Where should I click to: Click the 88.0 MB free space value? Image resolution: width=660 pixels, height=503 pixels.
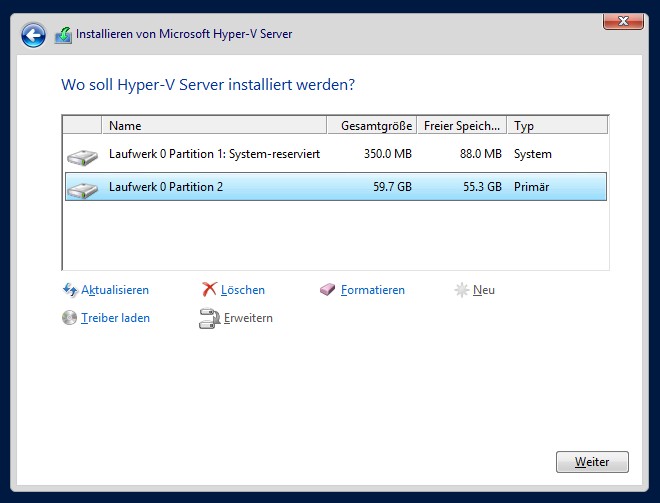coord(481,154)
